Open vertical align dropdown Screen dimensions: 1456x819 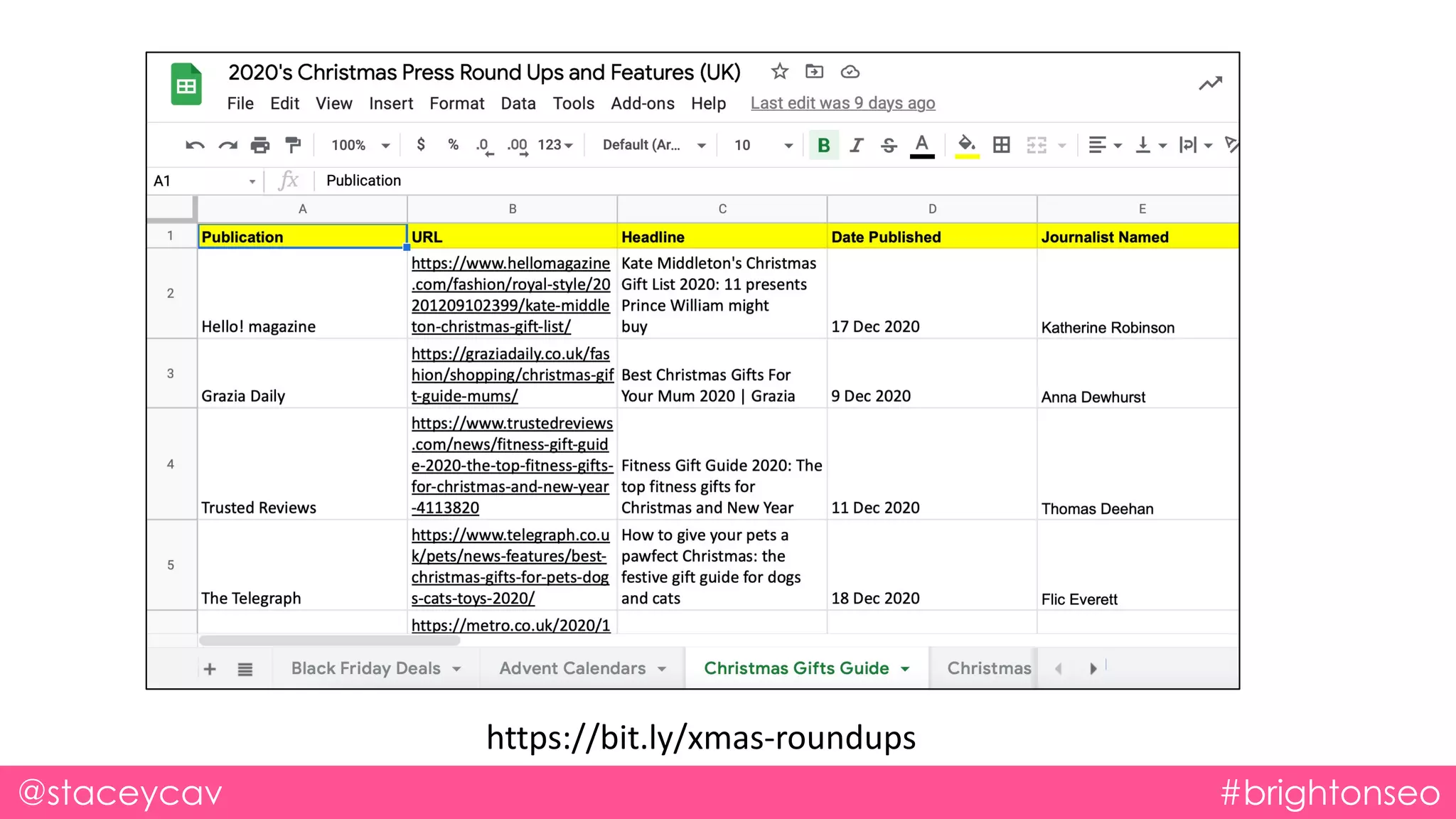point(1151,145)
